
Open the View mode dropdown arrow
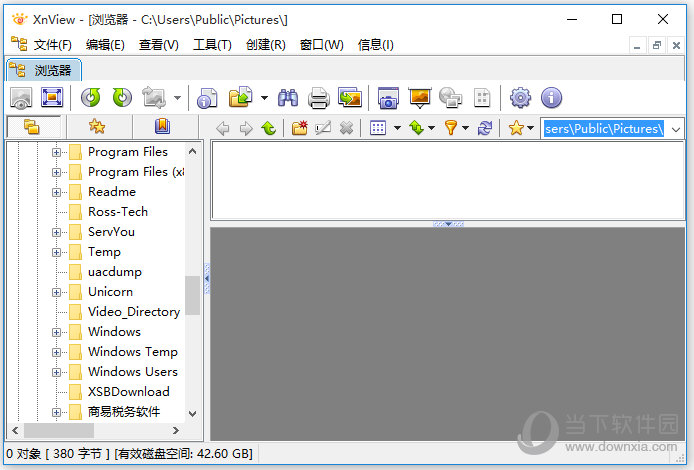pos(397,128)
